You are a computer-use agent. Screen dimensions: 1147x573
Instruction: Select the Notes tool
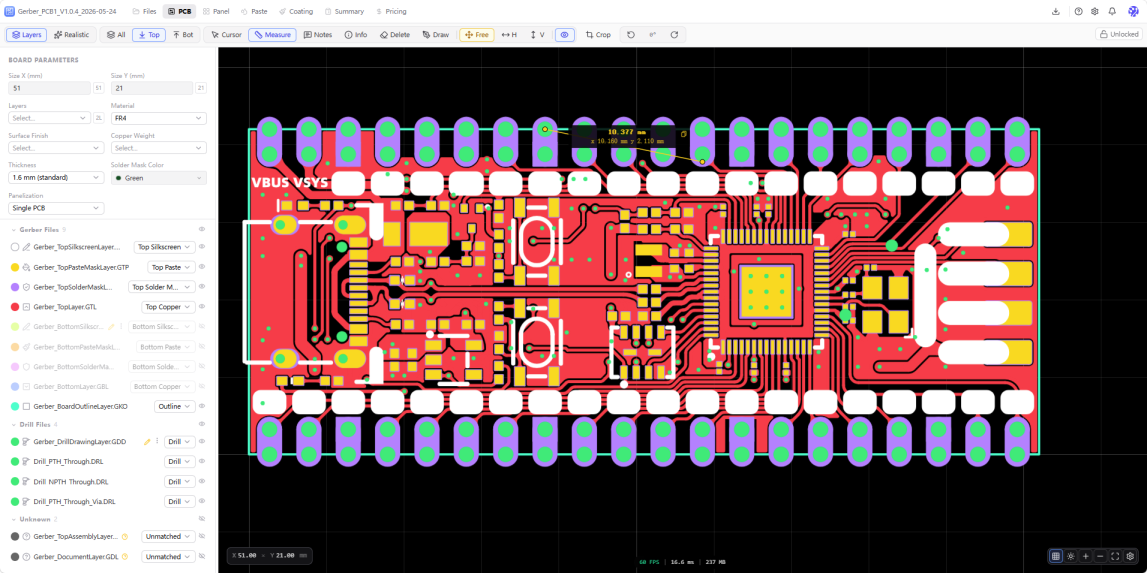pos(317,34)
